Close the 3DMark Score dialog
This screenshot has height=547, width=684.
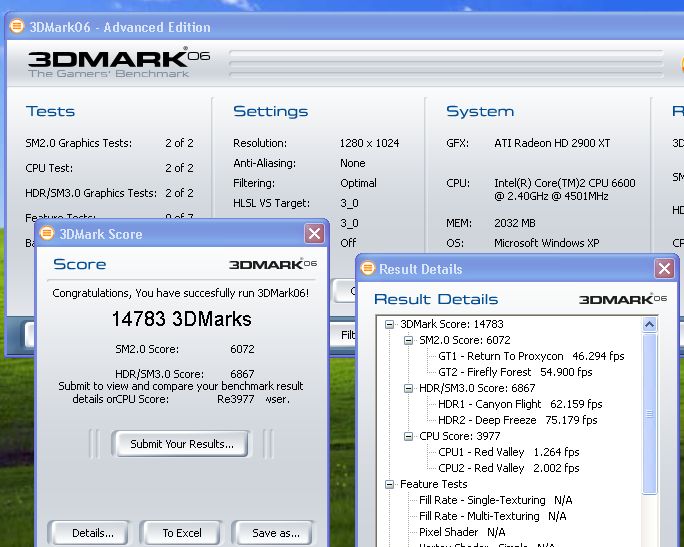[x=314, y=234]
